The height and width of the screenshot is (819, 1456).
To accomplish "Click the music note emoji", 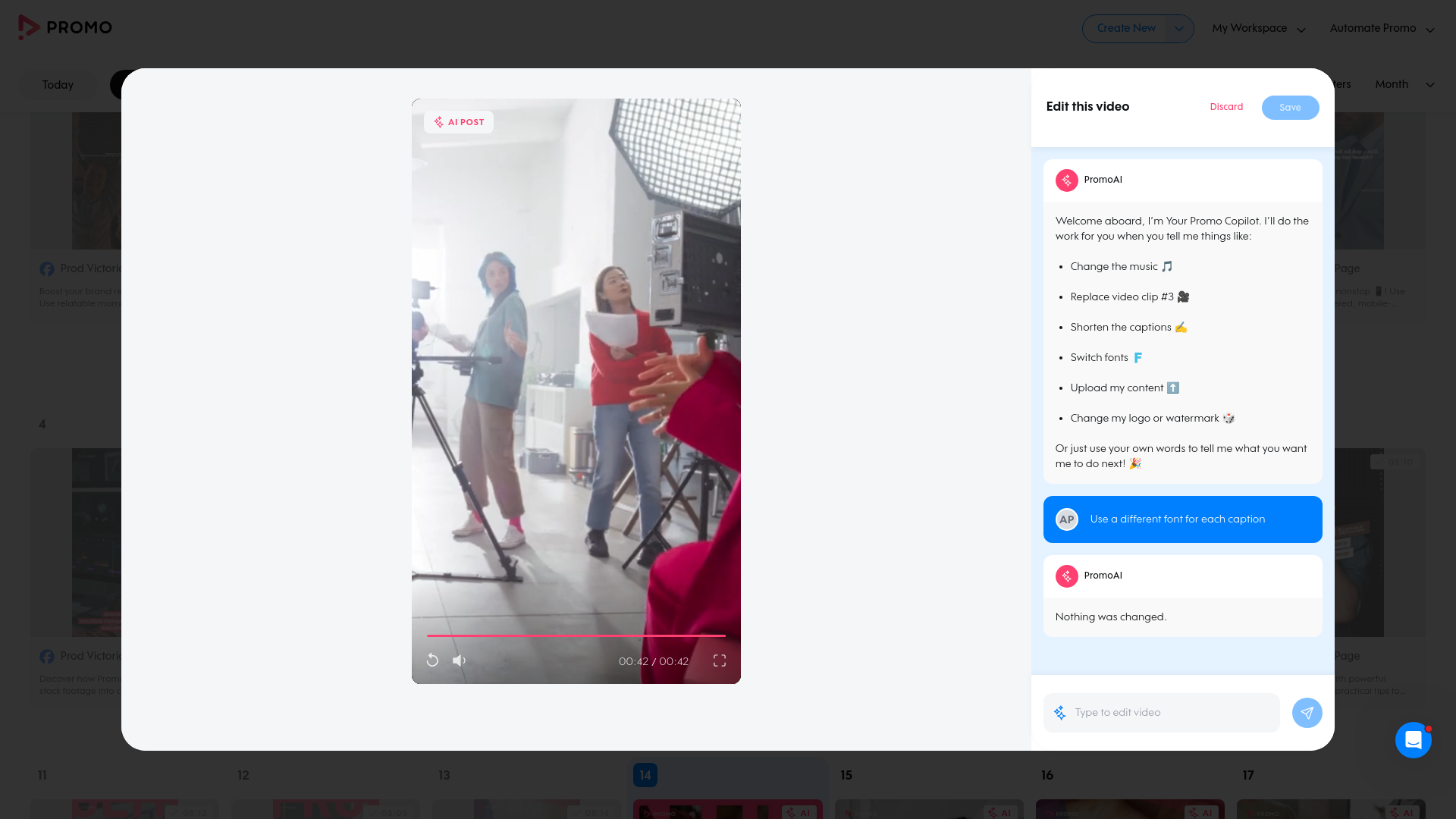I will pos(1167,266).
